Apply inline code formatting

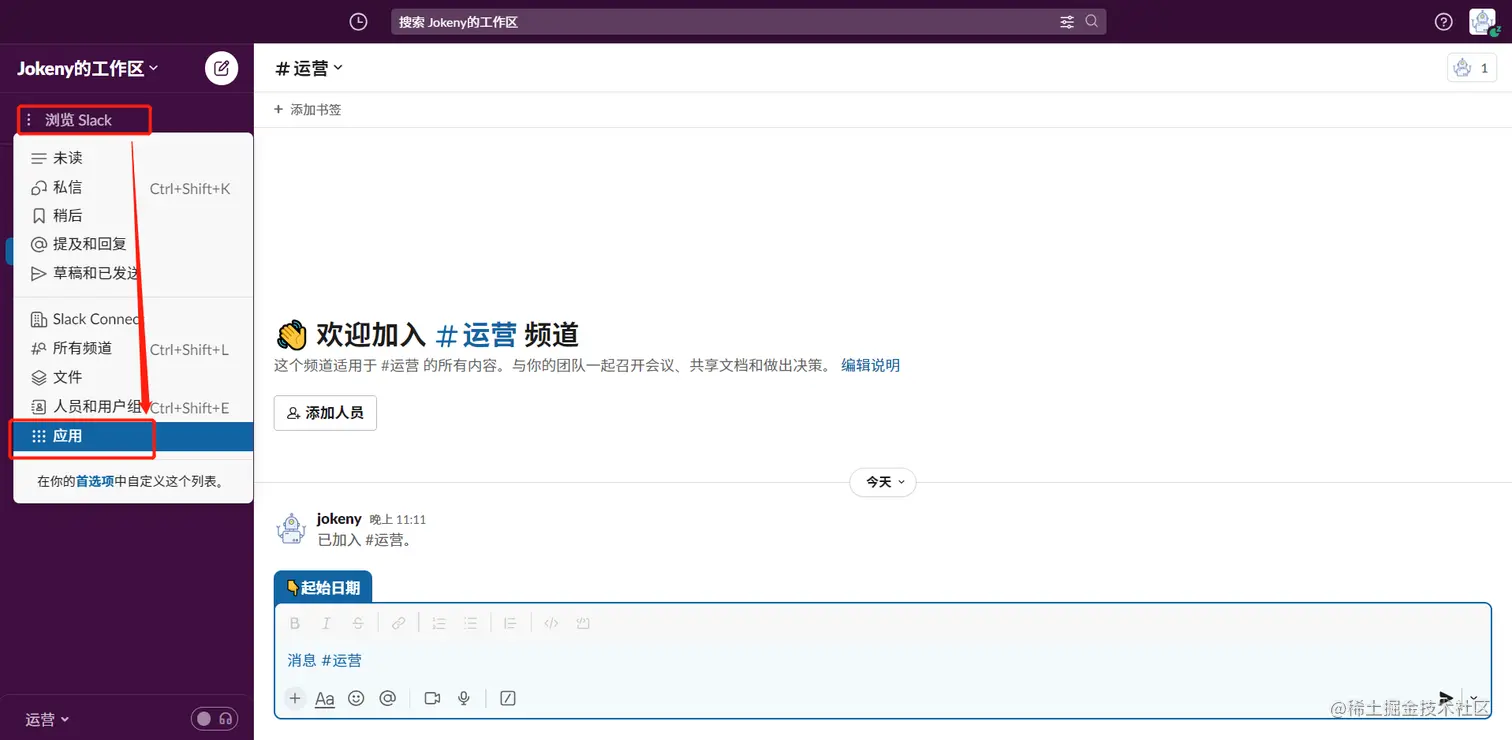coord(551,623)
